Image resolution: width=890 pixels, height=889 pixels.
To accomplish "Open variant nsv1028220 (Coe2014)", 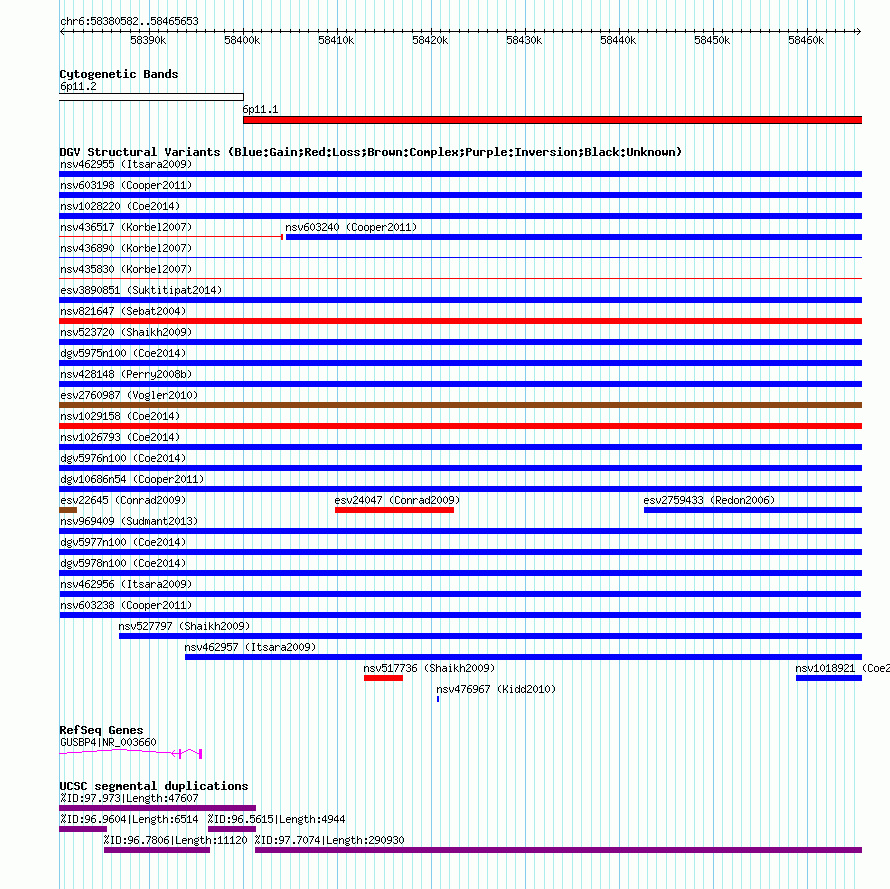I will (x=120, y=206).
